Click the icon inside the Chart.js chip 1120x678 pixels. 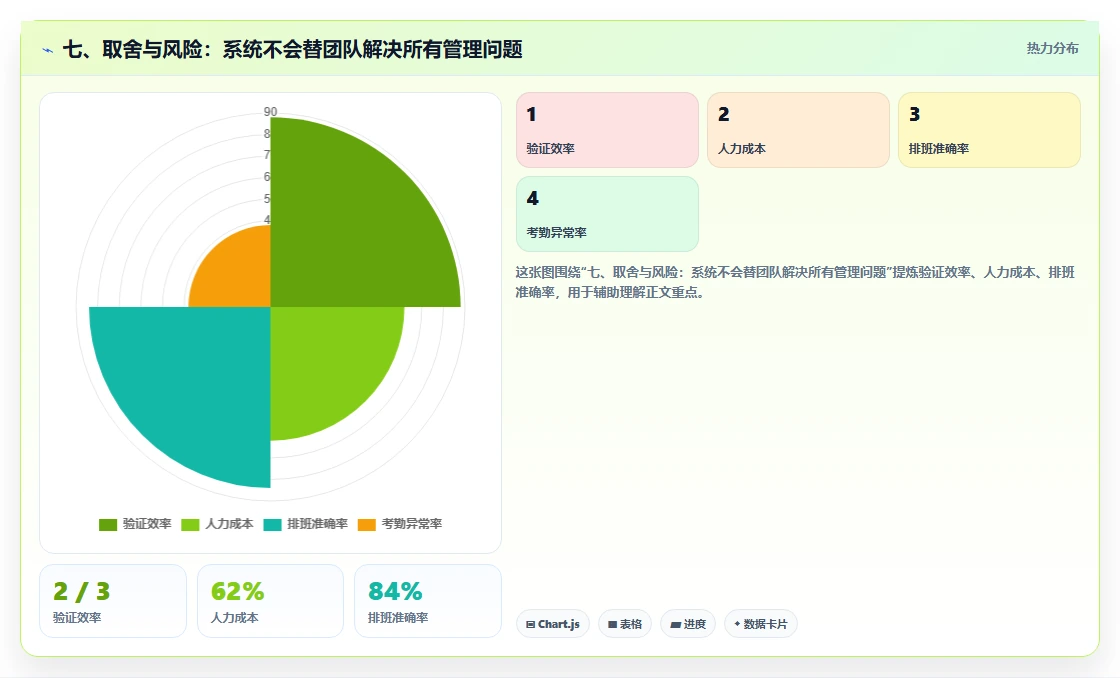[x=530, y=624]
